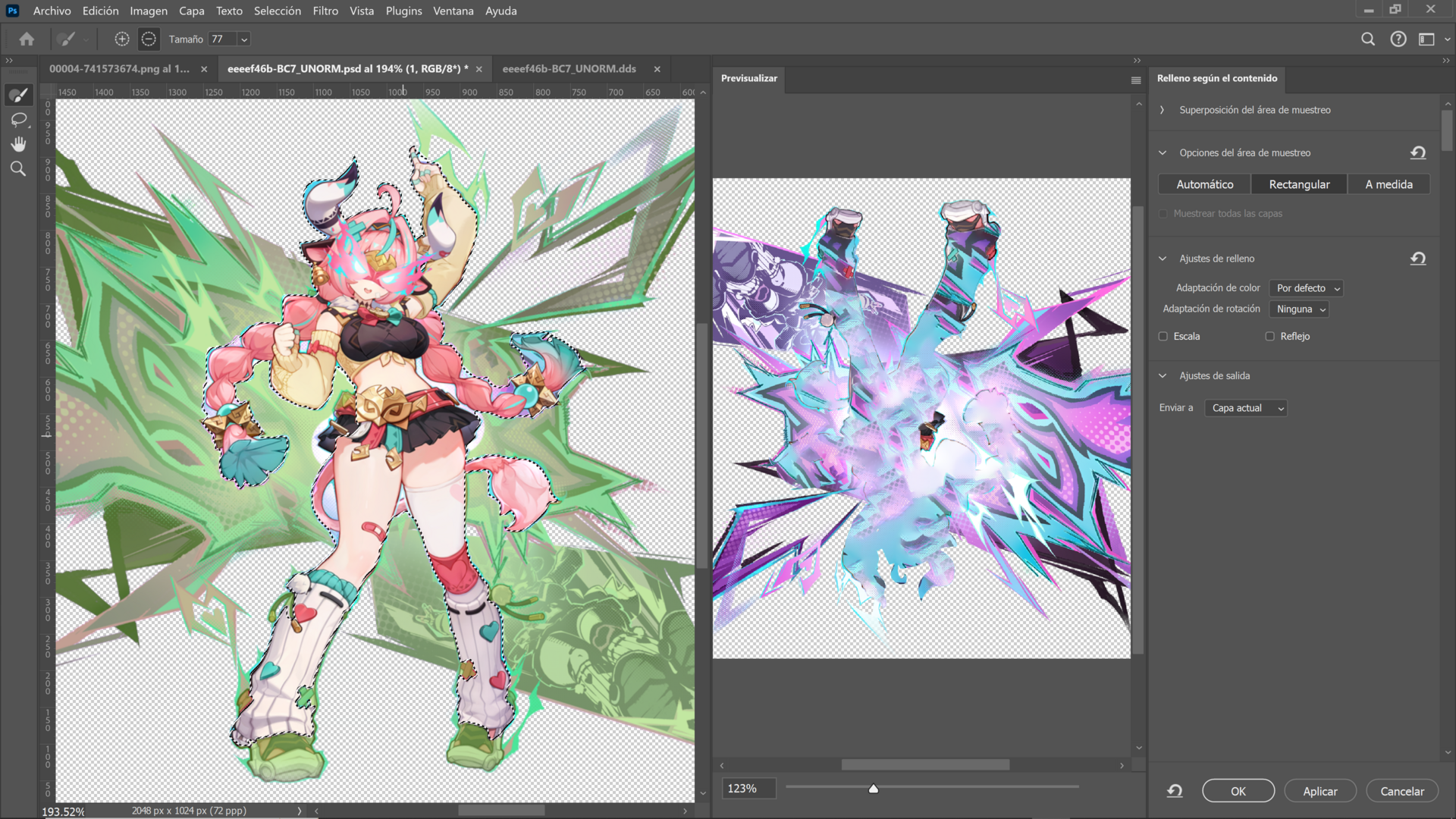Close the 00004-741573674.png tab

204,69
